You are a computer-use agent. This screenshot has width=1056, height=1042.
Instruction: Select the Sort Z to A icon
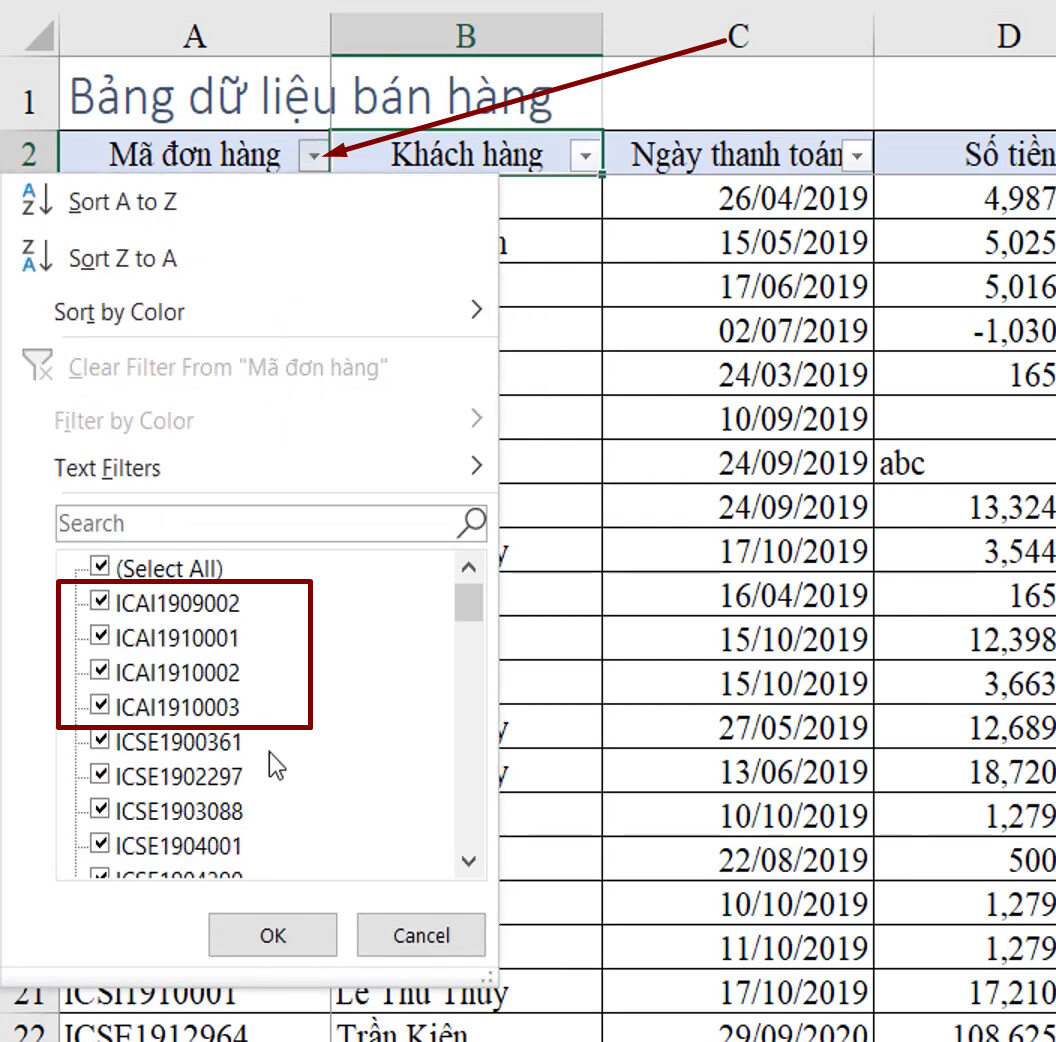[34, 258]
